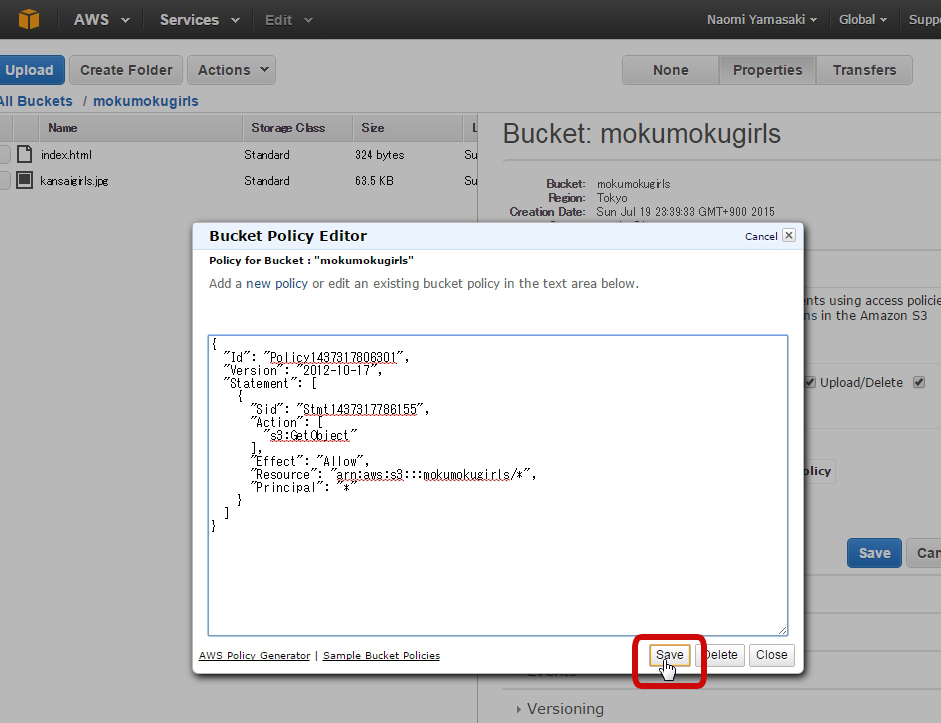Click Standard cell in index.html row
941x723 pixels.
[266, 155]
